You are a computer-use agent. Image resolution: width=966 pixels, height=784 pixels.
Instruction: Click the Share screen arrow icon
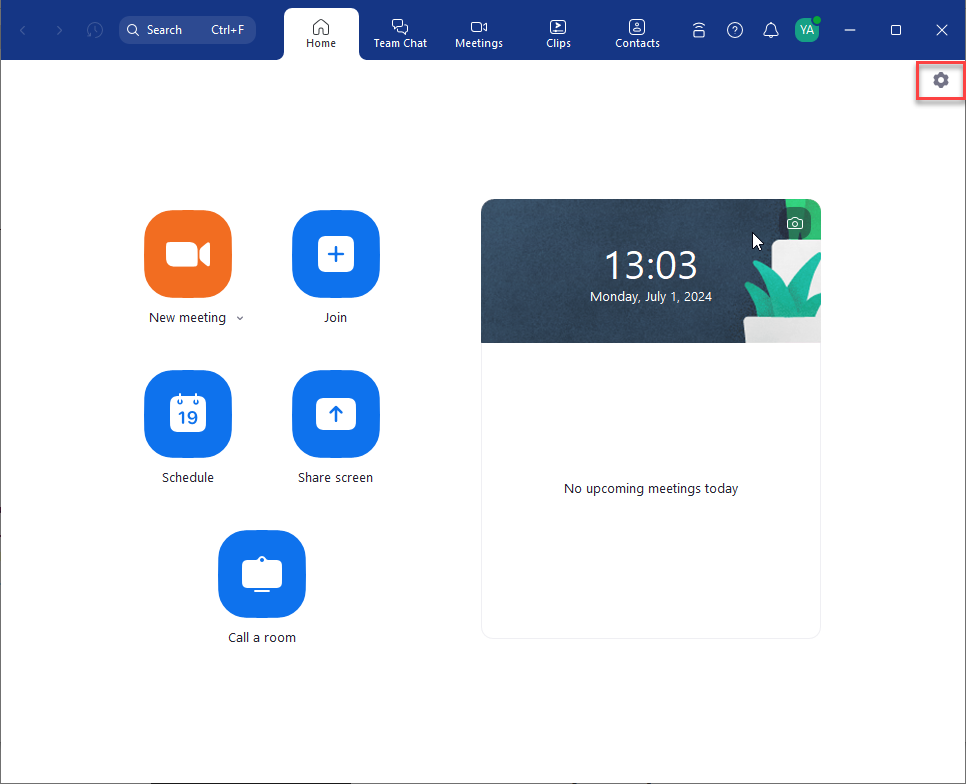pos(335,414)
